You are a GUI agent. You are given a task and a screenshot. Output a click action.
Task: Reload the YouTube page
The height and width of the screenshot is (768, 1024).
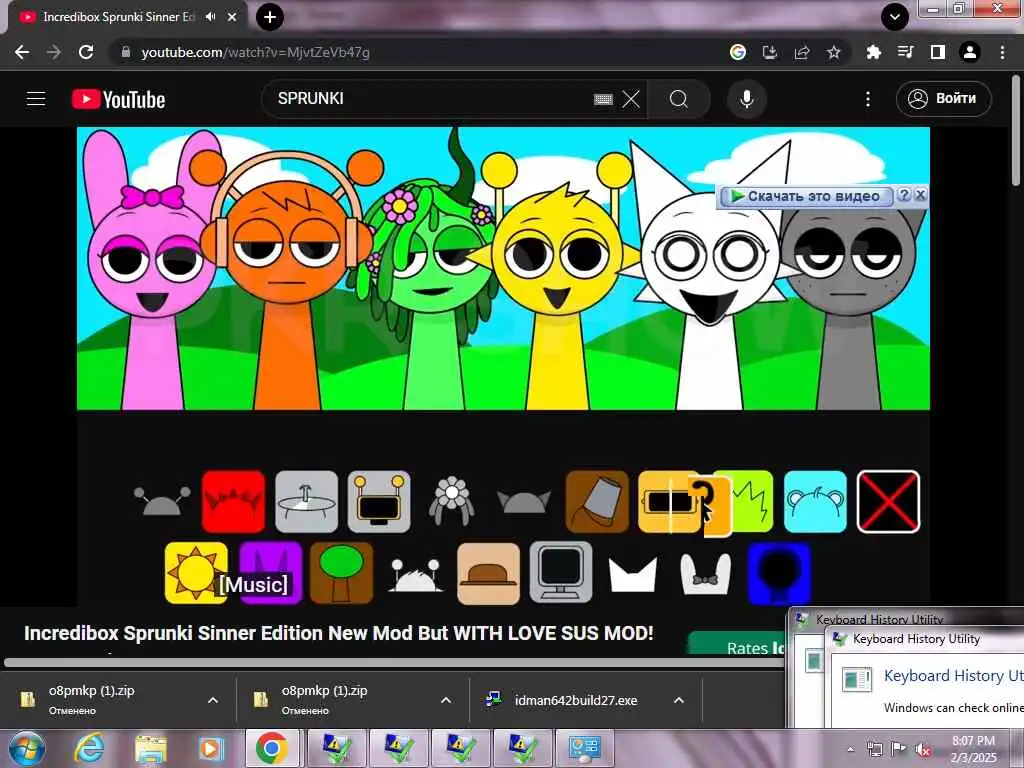click(86, 52)
